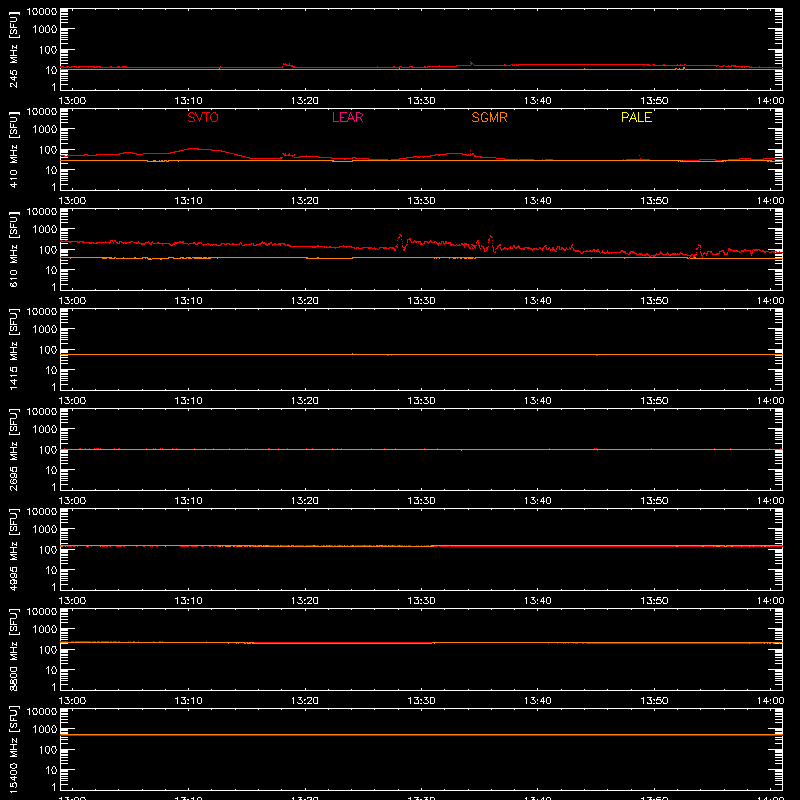This screenshot has height=800, width=800.
Task: Click the 13:20 tick under the 2695 MHz panel
Action: [305, 501]
